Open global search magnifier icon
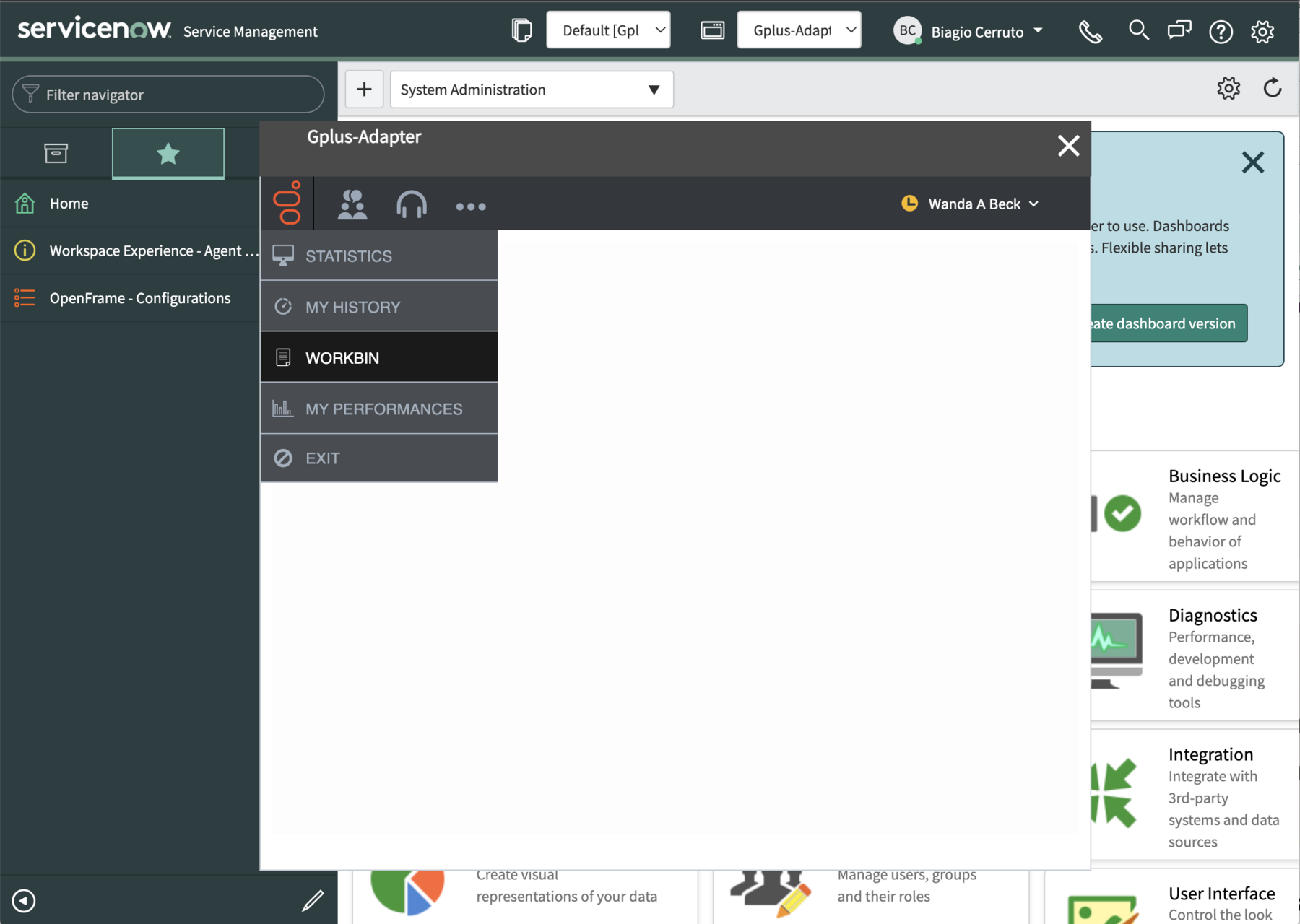The image size is (1300, 924). (1138, 30)
